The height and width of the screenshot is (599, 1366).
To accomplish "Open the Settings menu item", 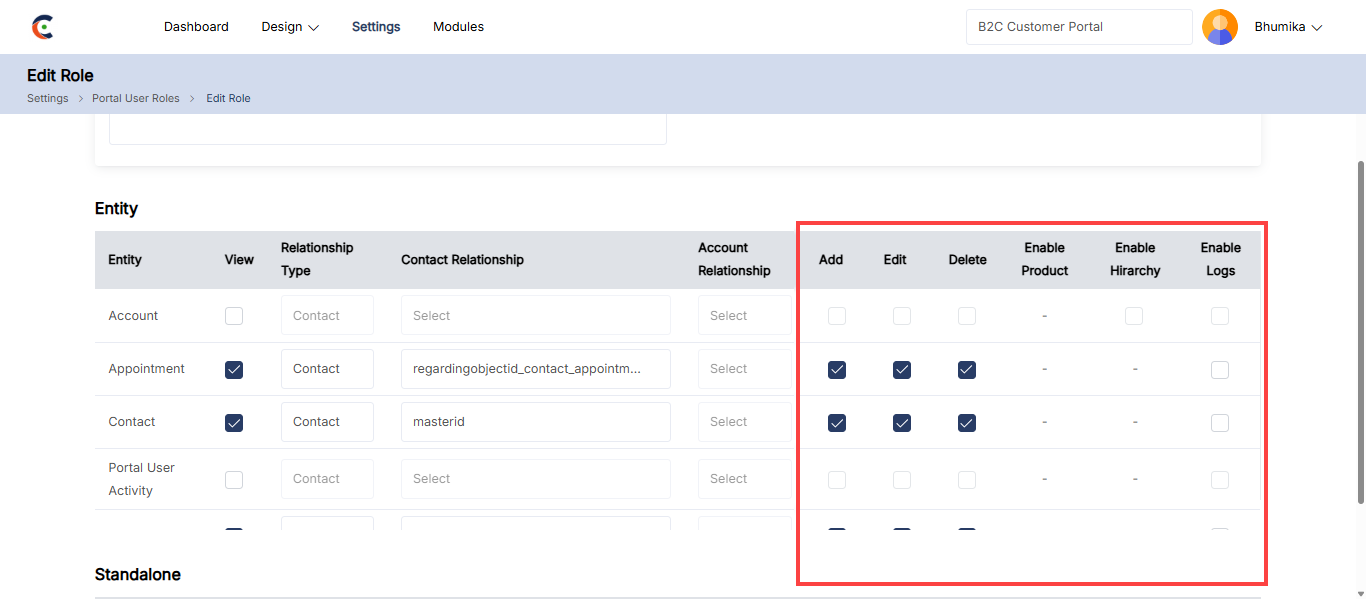I will [x=376, y=27].
